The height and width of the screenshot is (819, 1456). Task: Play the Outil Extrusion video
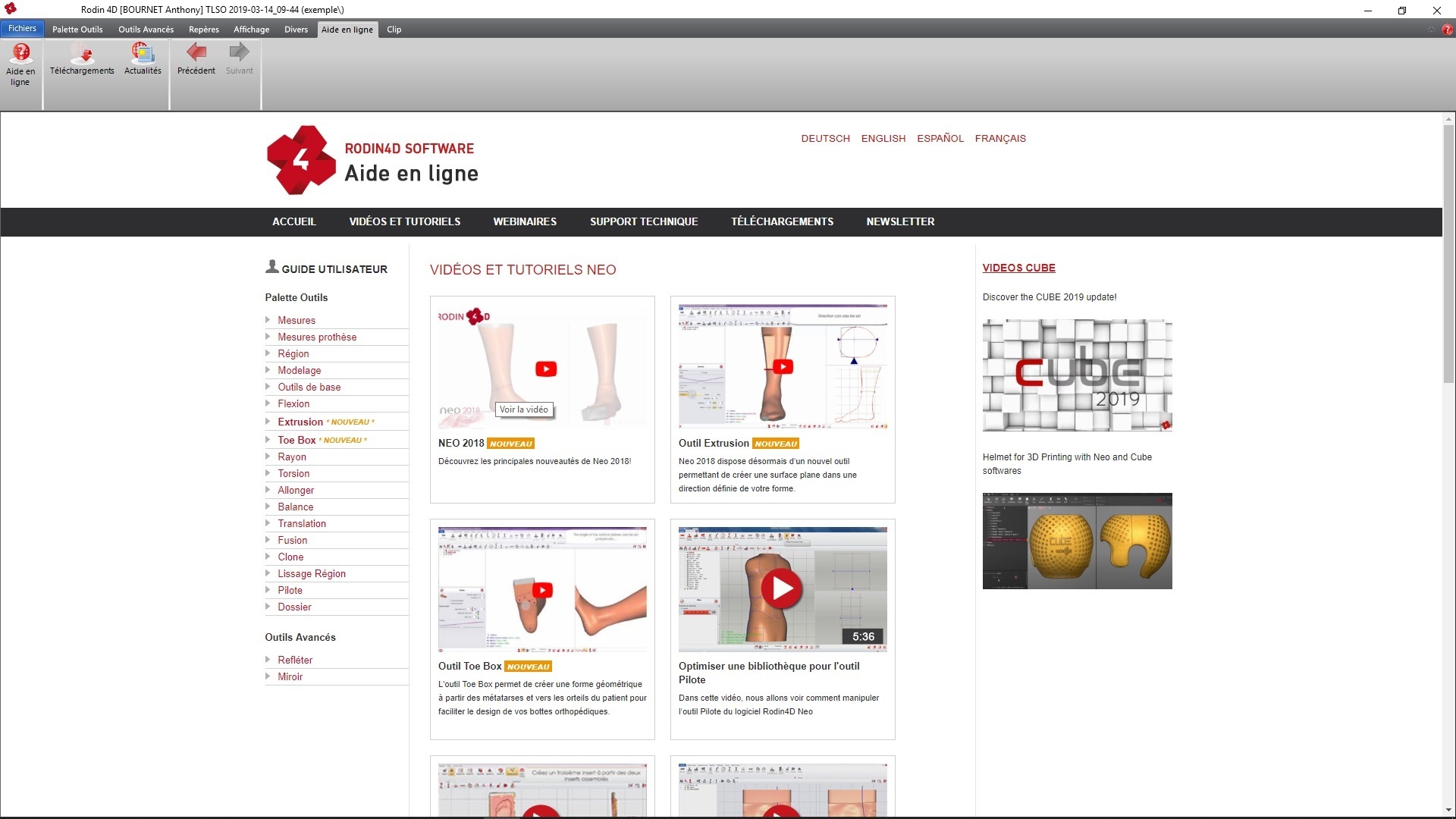pos(783,367)
